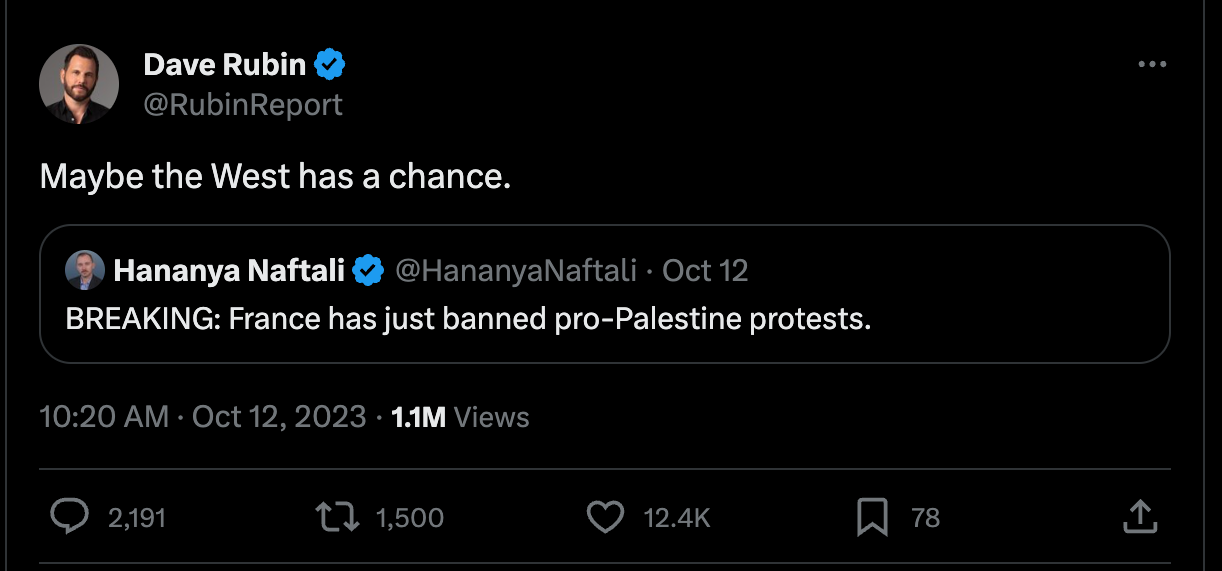
Task: Click the share upload icon
Action: coord(1140,516)
